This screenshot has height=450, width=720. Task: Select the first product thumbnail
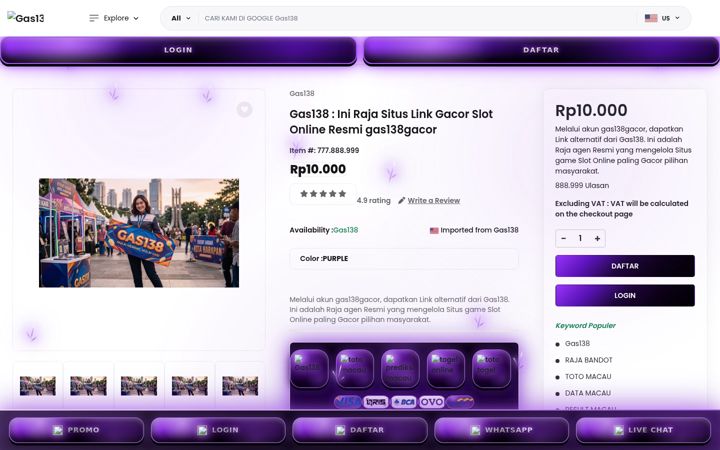38,386
